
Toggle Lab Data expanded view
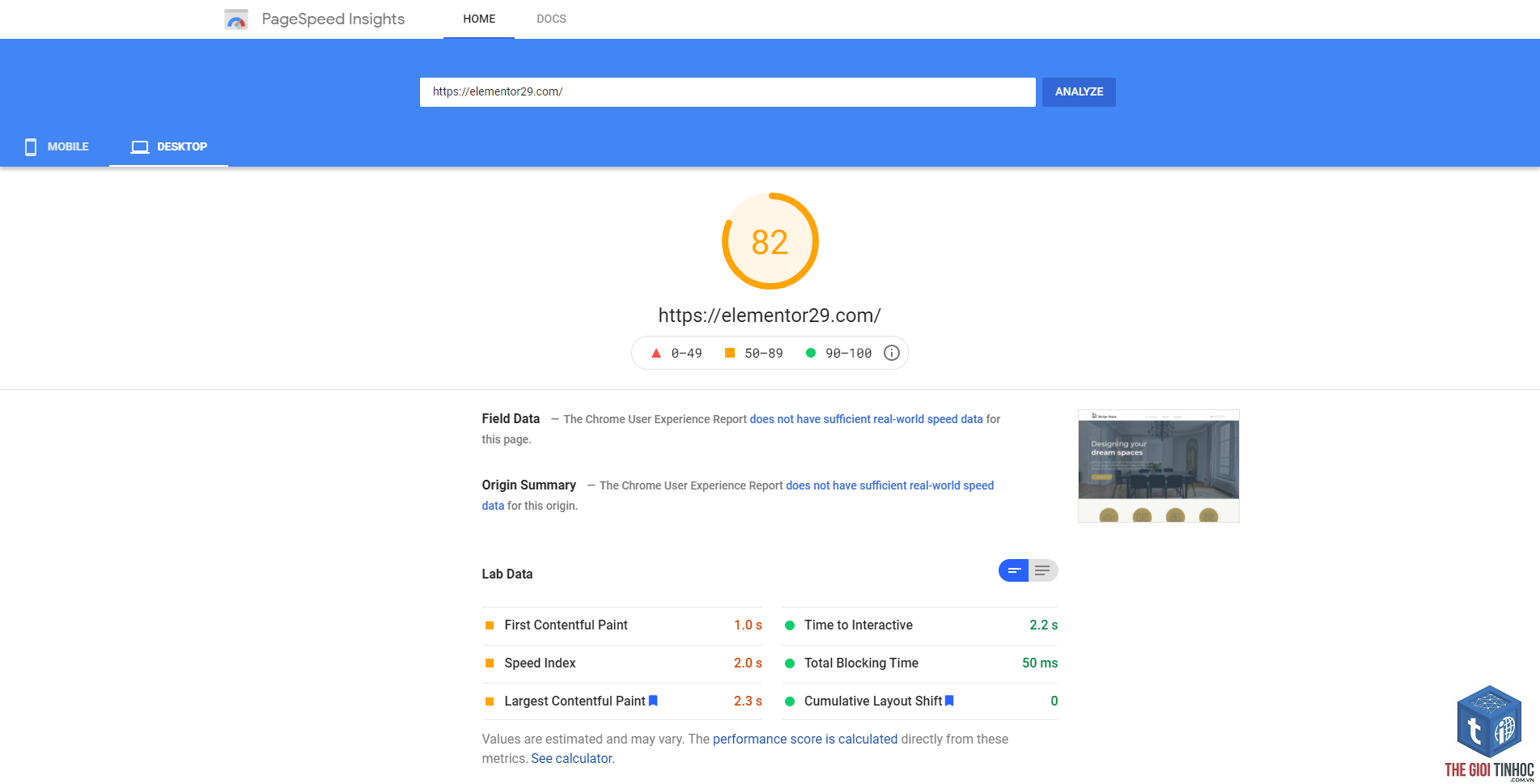point(1042,570)
